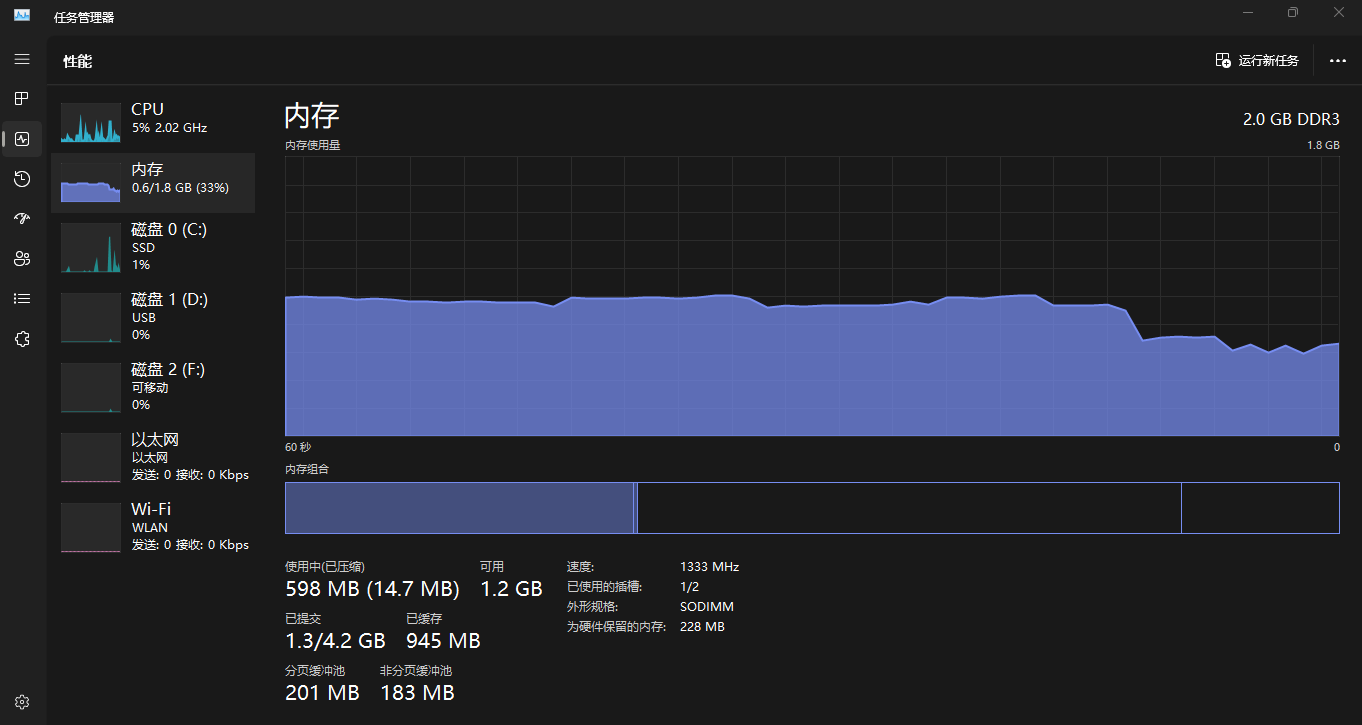Select 磁盘 0 (C:) SSD entry
Image resolution: width=1362 pixels, height=725 pixels.
(153, 247)
